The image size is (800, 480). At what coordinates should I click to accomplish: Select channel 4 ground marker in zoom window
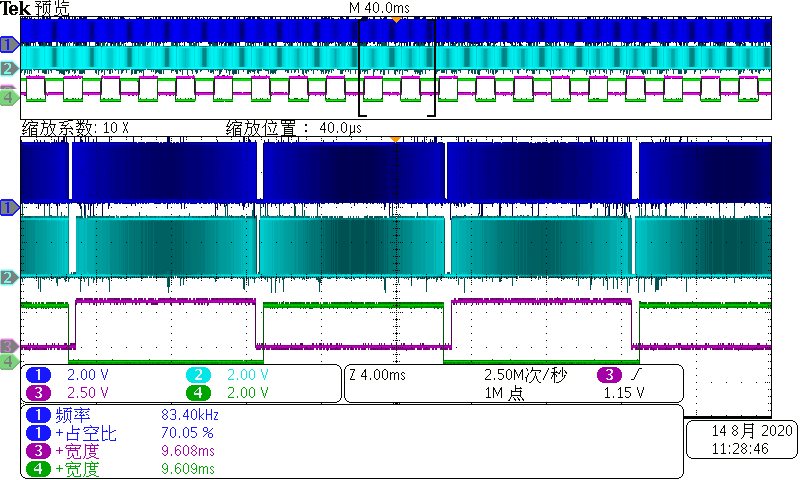click(9, 362)
